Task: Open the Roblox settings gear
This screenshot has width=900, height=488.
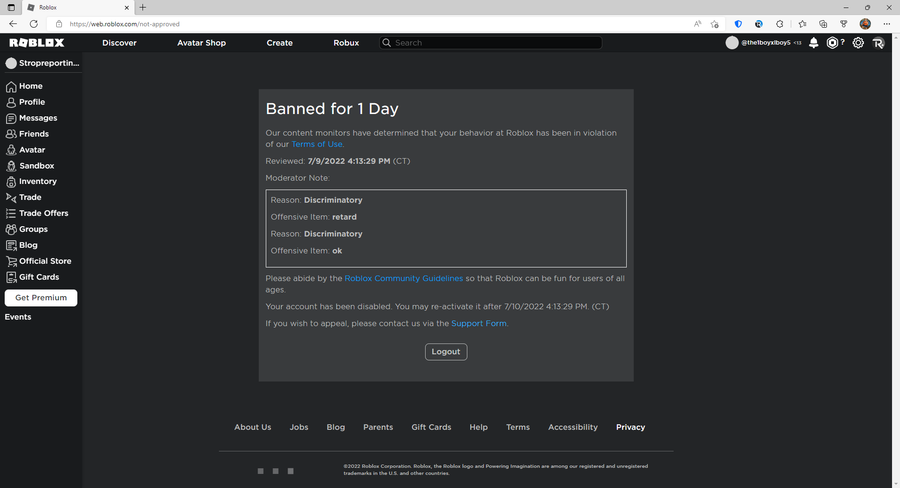Action: click(x=858, y=43)
